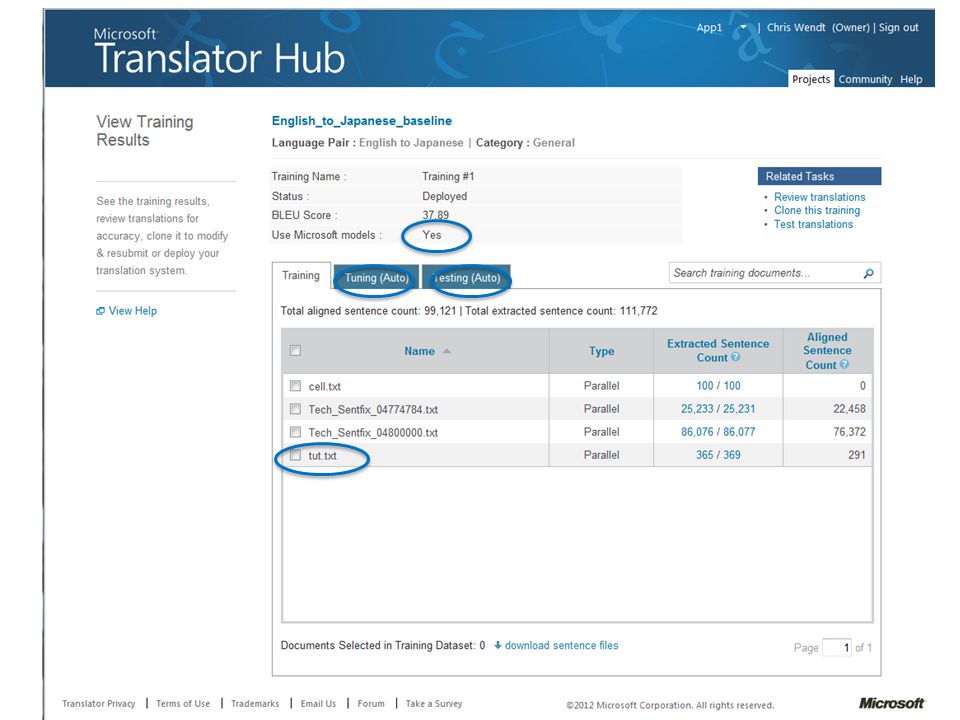Click the Microsoft Translator Hub logo
Viewport: 960px width, 720px height.
coord(219,51)
